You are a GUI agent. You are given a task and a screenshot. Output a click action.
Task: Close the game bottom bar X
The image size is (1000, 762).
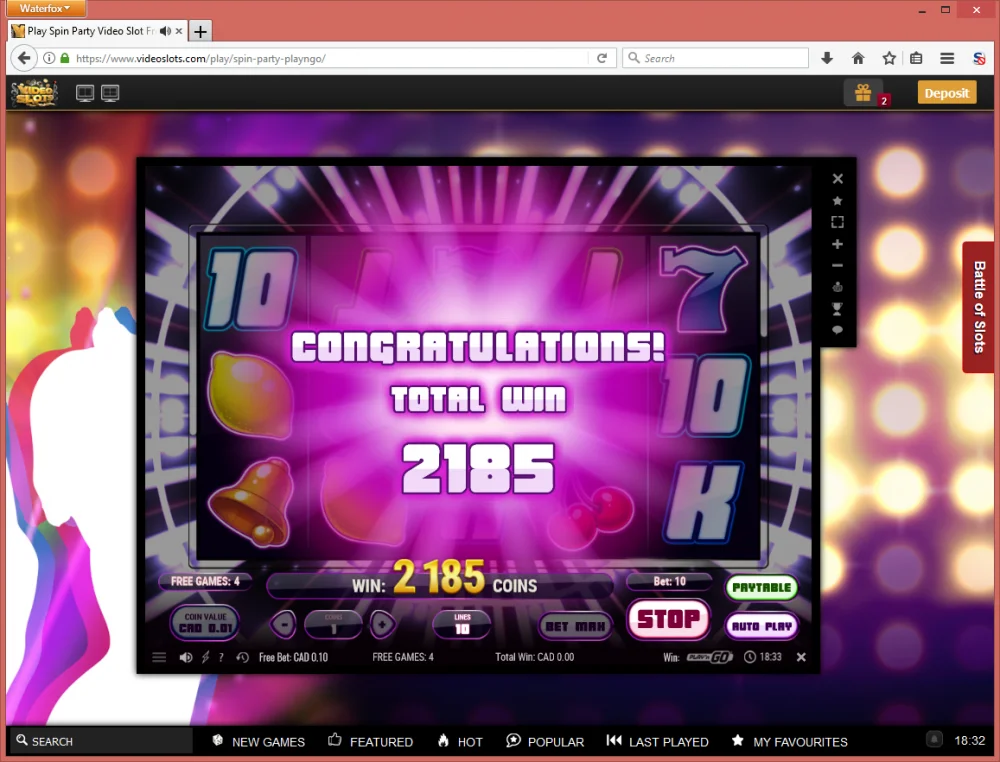pyautogui.click(x=802, y=657)
